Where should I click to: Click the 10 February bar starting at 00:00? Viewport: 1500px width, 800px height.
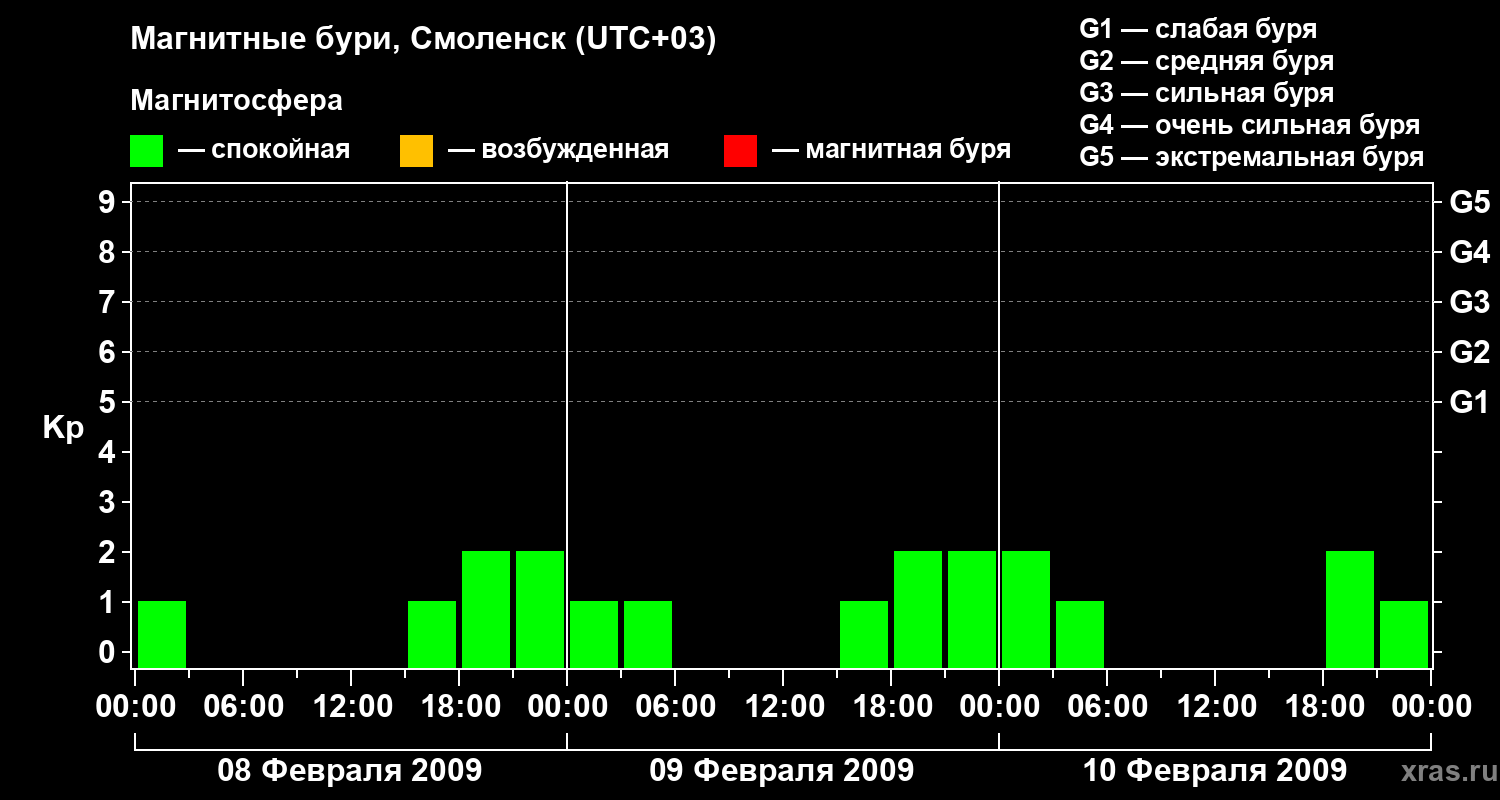[x=1026, y=609]
